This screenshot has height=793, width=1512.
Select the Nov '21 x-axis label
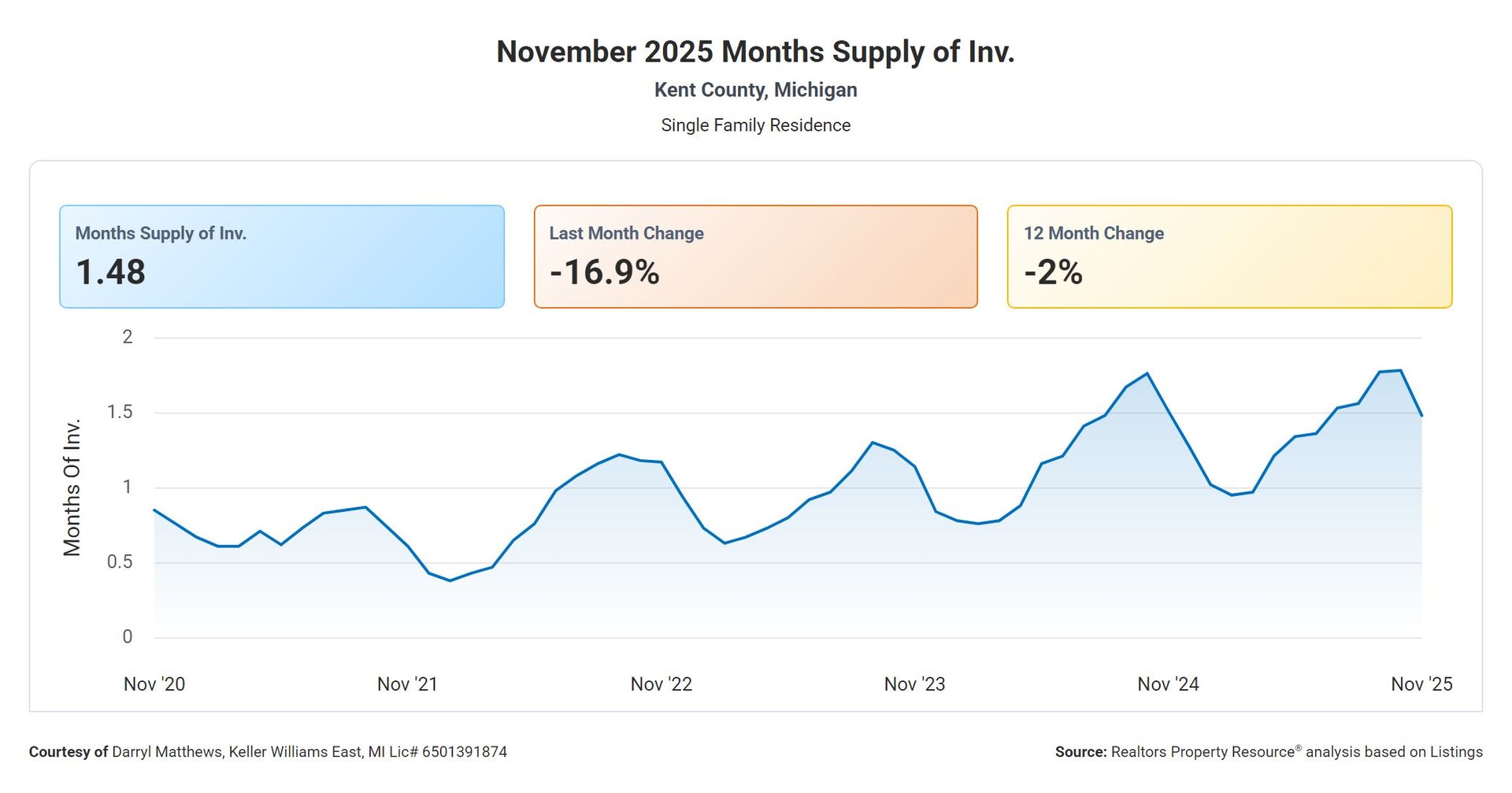[407, 684]
